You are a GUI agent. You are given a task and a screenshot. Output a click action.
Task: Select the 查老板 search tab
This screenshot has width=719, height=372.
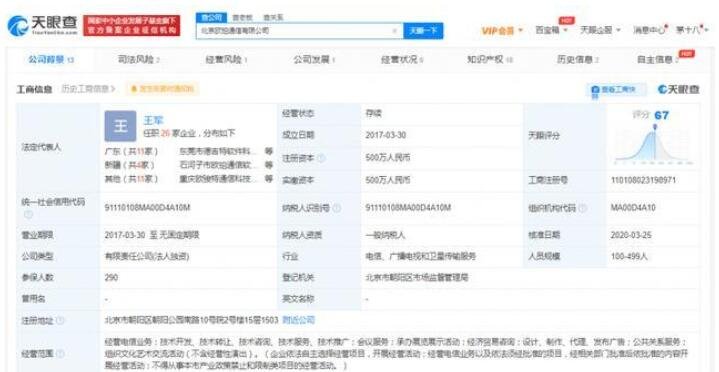(243, 17)
